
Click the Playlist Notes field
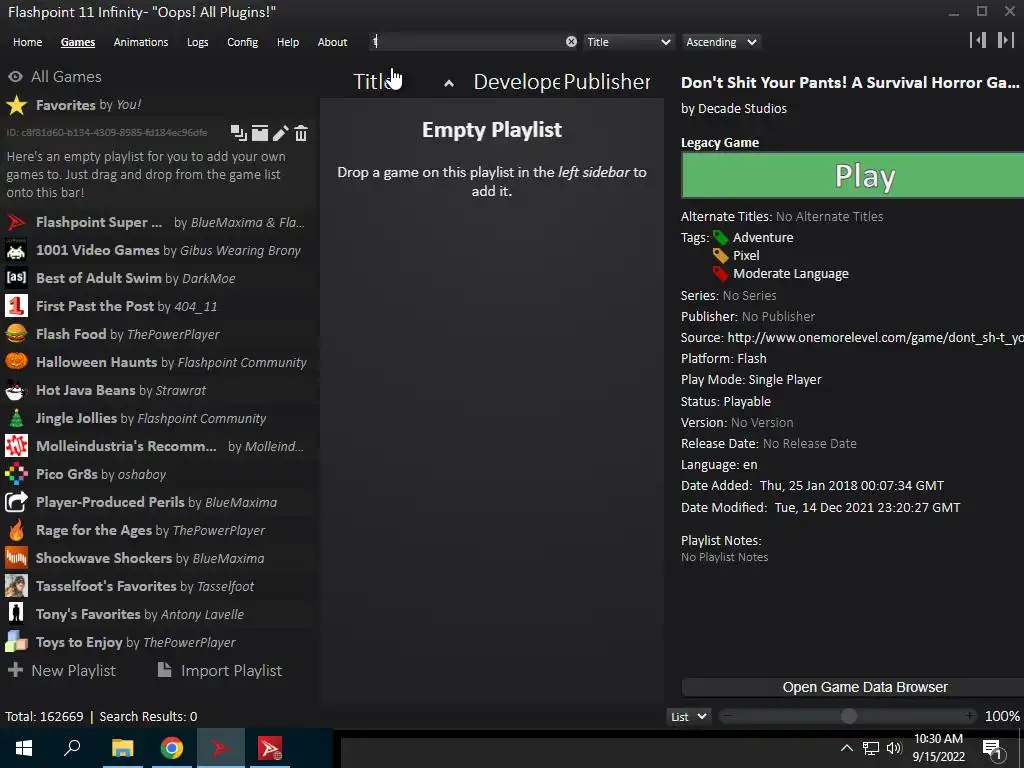click(x=724, y=557)
